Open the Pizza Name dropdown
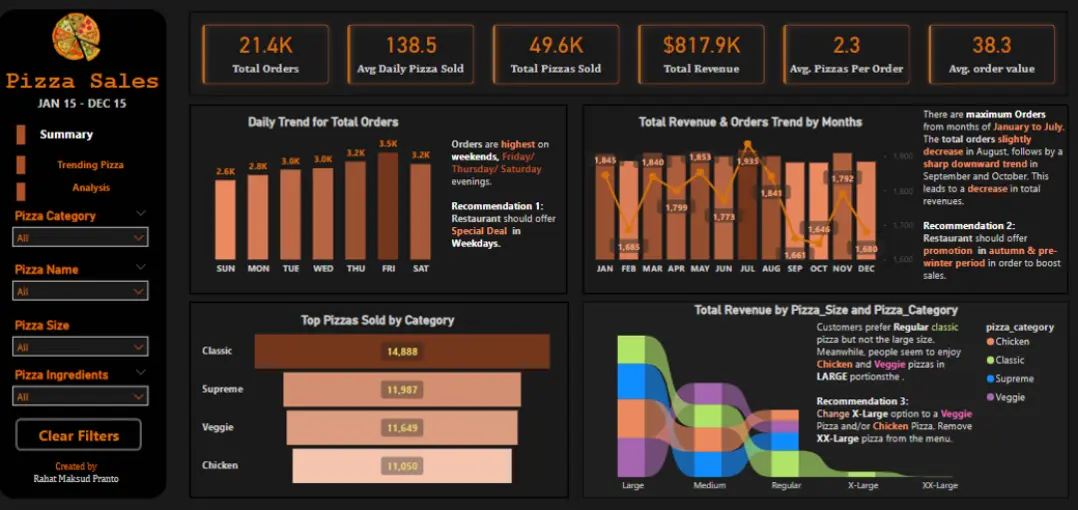This screenshot has width=1078, height=510. click(80, 291)
